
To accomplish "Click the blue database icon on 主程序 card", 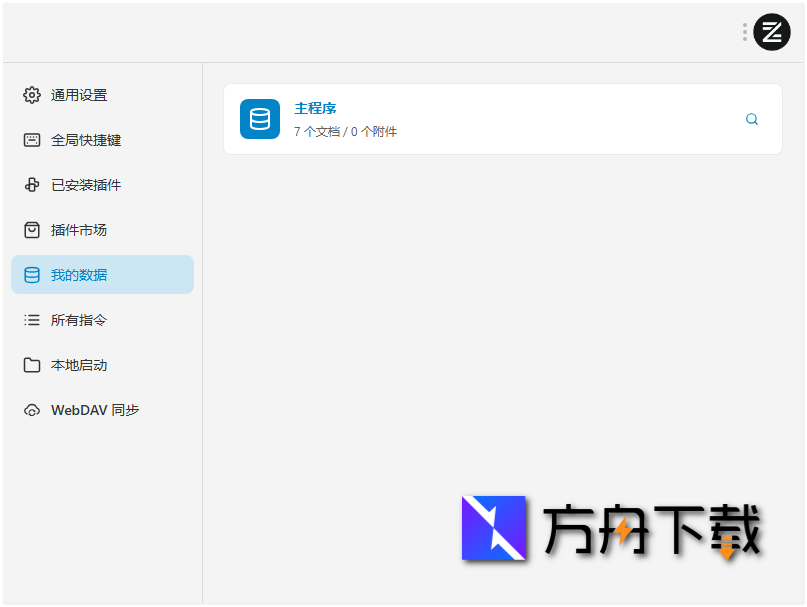I will (x=259, y=119).
